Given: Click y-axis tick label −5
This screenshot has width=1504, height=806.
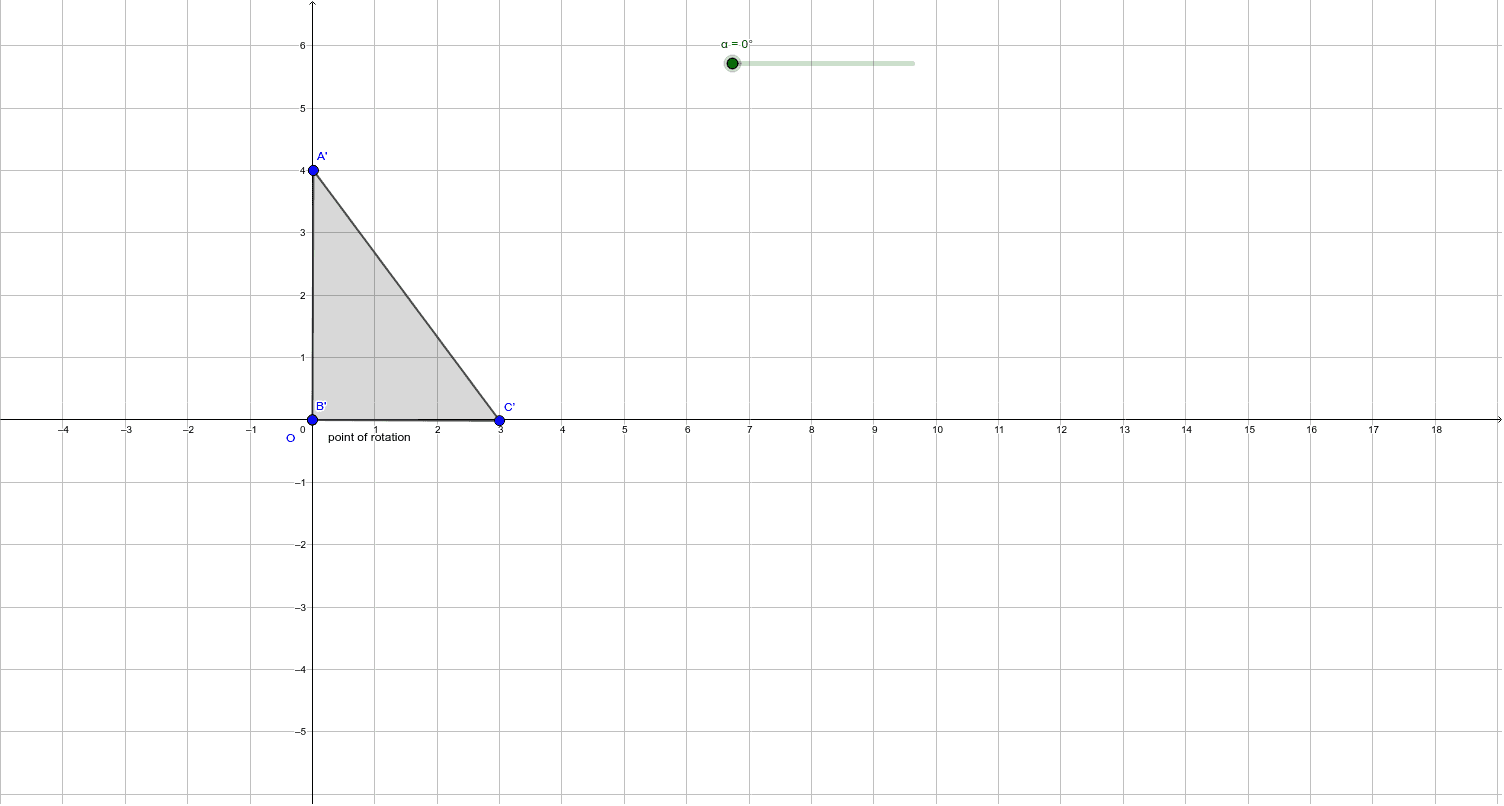Looking at the screenshot, I should 299,732.
